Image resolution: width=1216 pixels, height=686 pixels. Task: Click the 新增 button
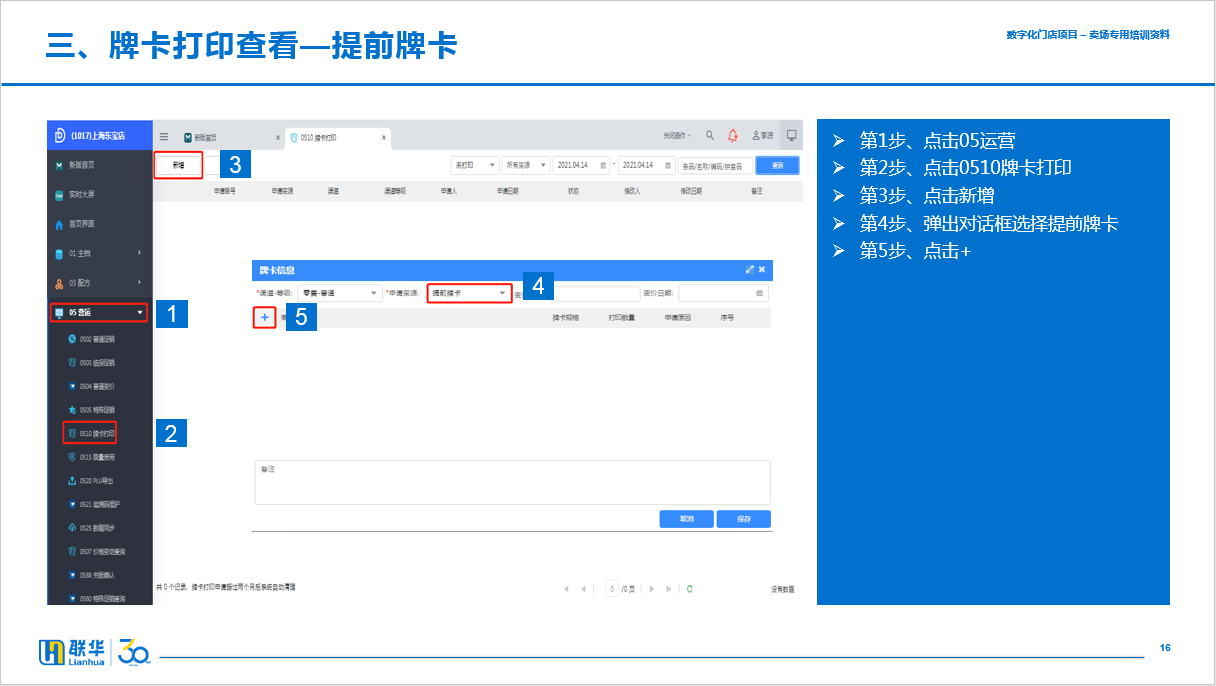(179, 165)
